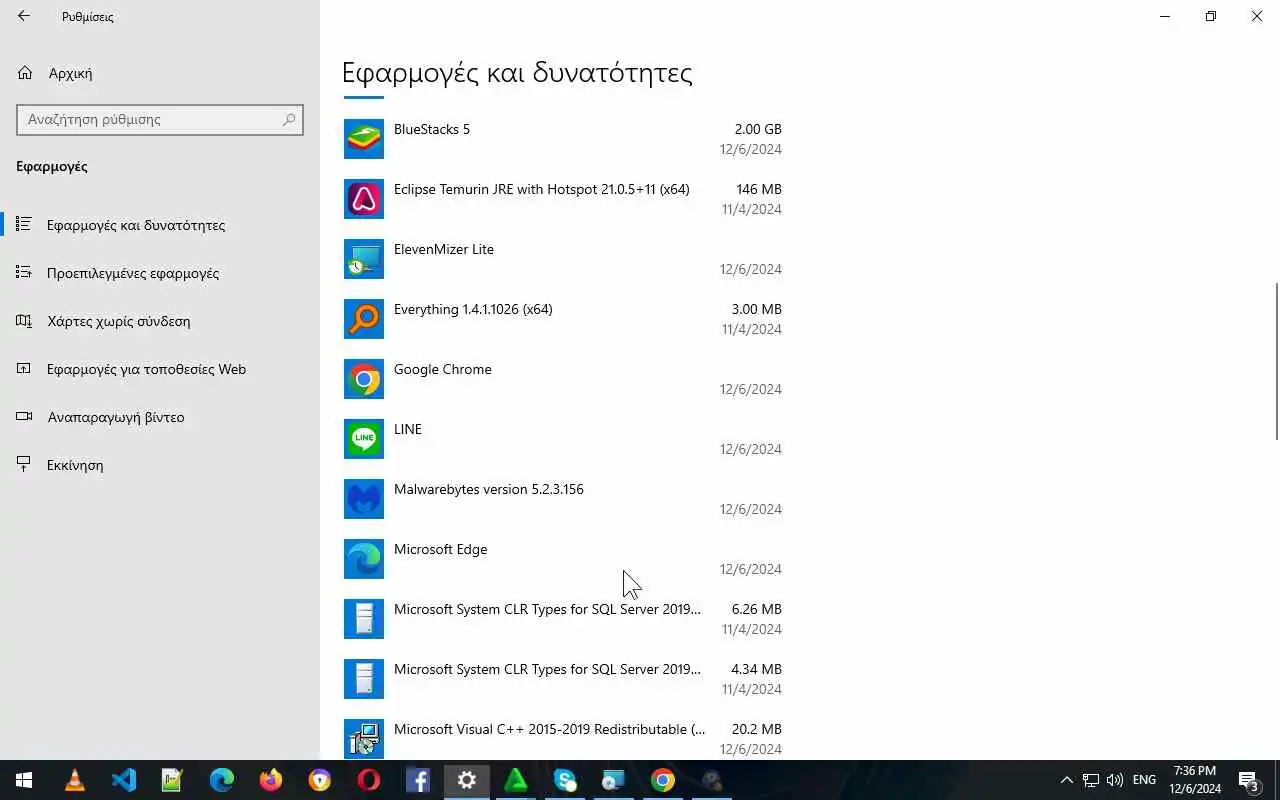Open the notification center icon

coord(1248,780)
